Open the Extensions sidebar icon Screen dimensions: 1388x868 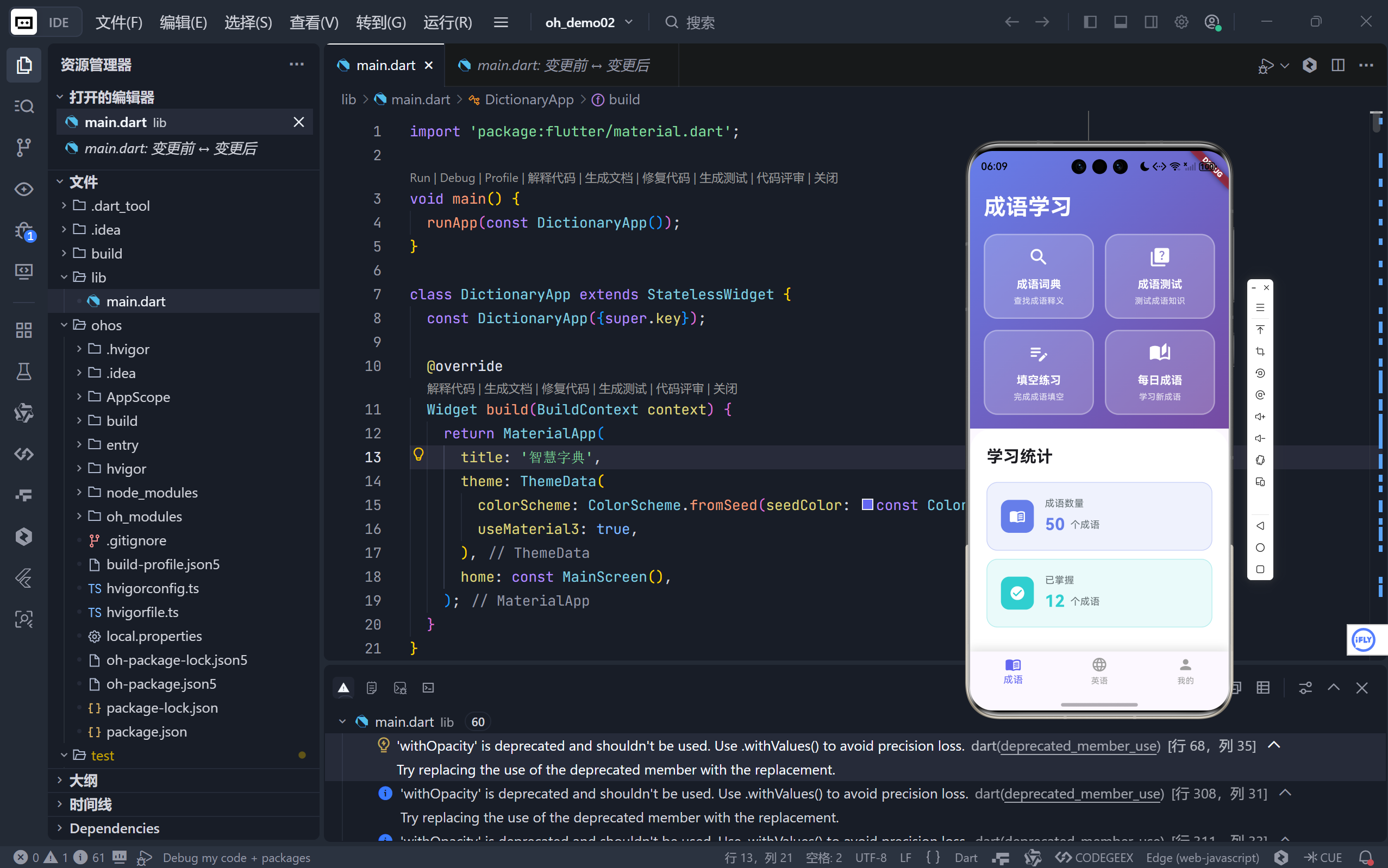tap(23, 330)
